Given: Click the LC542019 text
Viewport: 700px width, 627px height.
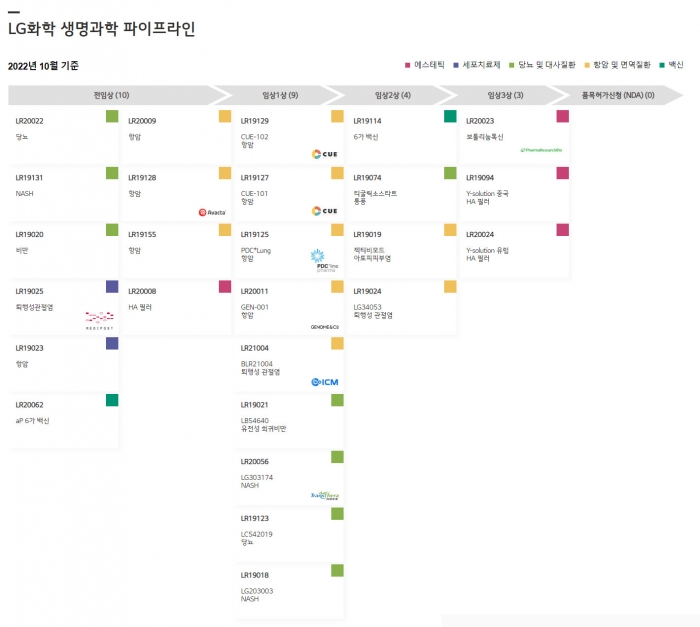Looking at the screenshot, I should [256, 534].
